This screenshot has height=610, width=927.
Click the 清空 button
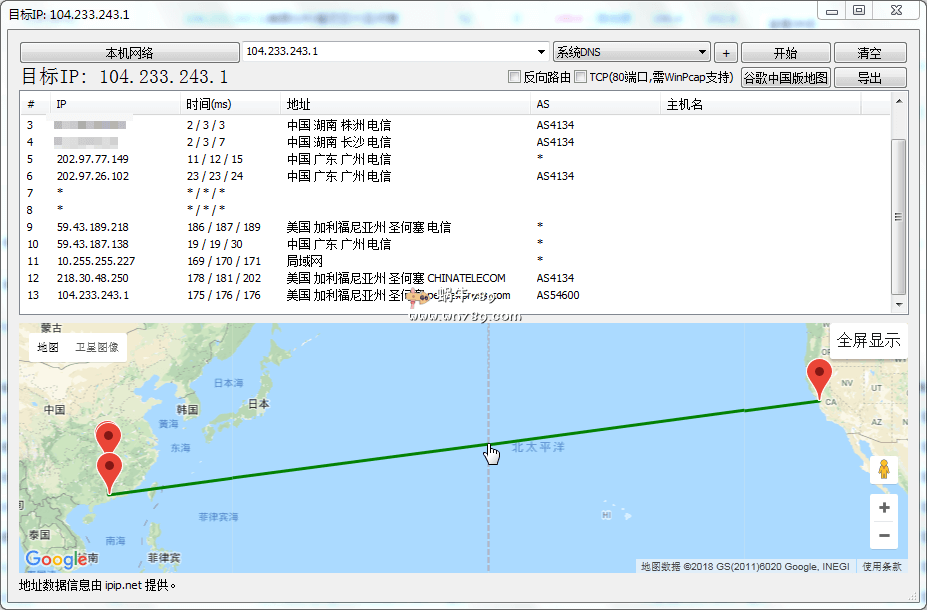tap(869, 53)
